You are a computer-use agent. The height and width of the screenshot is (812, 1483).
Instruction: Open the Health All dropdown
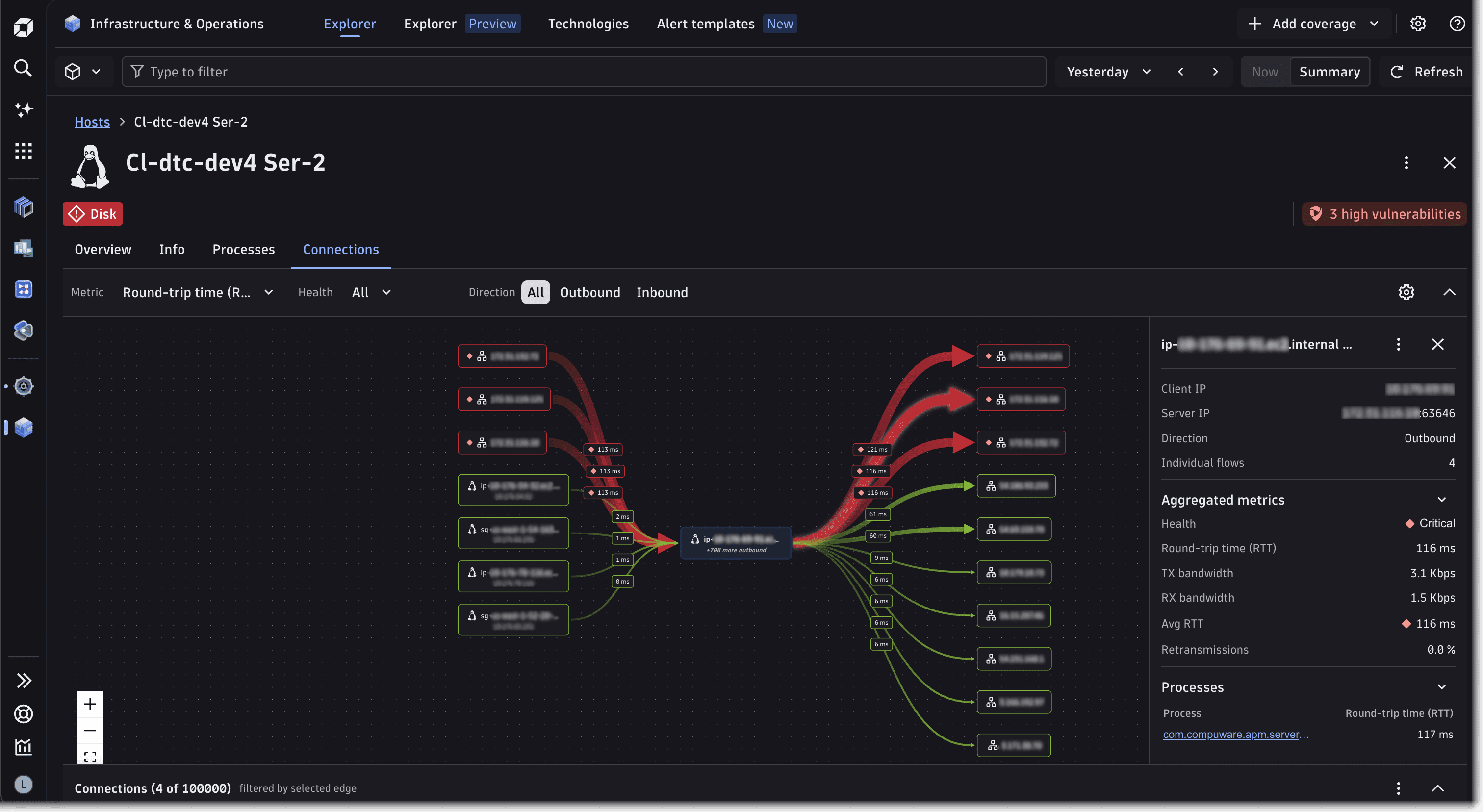[x=371, y=292]
